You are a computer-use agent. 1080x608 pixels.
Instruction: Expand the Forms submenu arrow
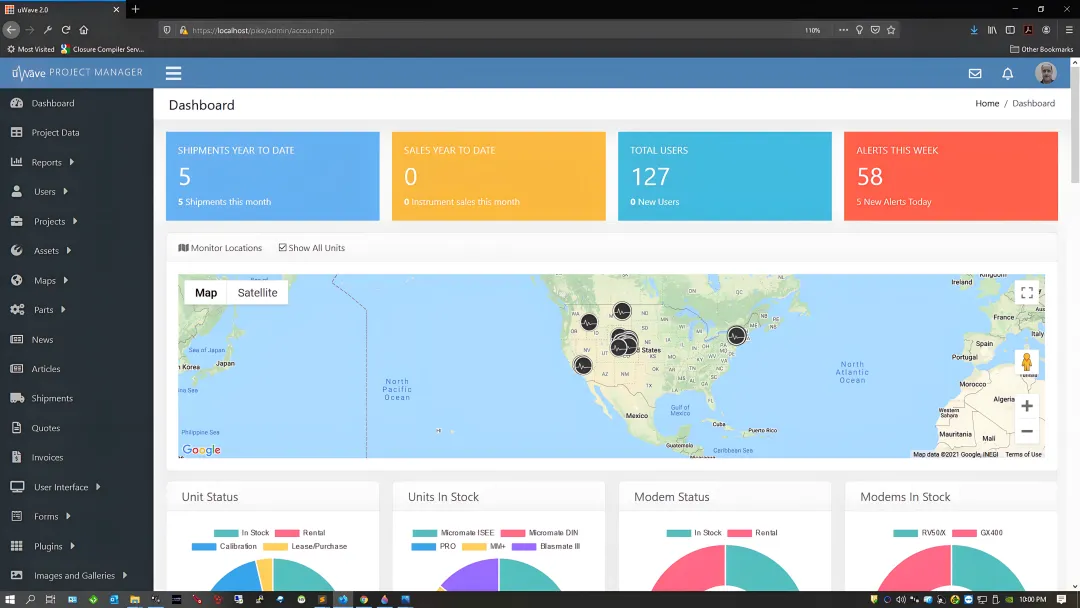[68, 516]
